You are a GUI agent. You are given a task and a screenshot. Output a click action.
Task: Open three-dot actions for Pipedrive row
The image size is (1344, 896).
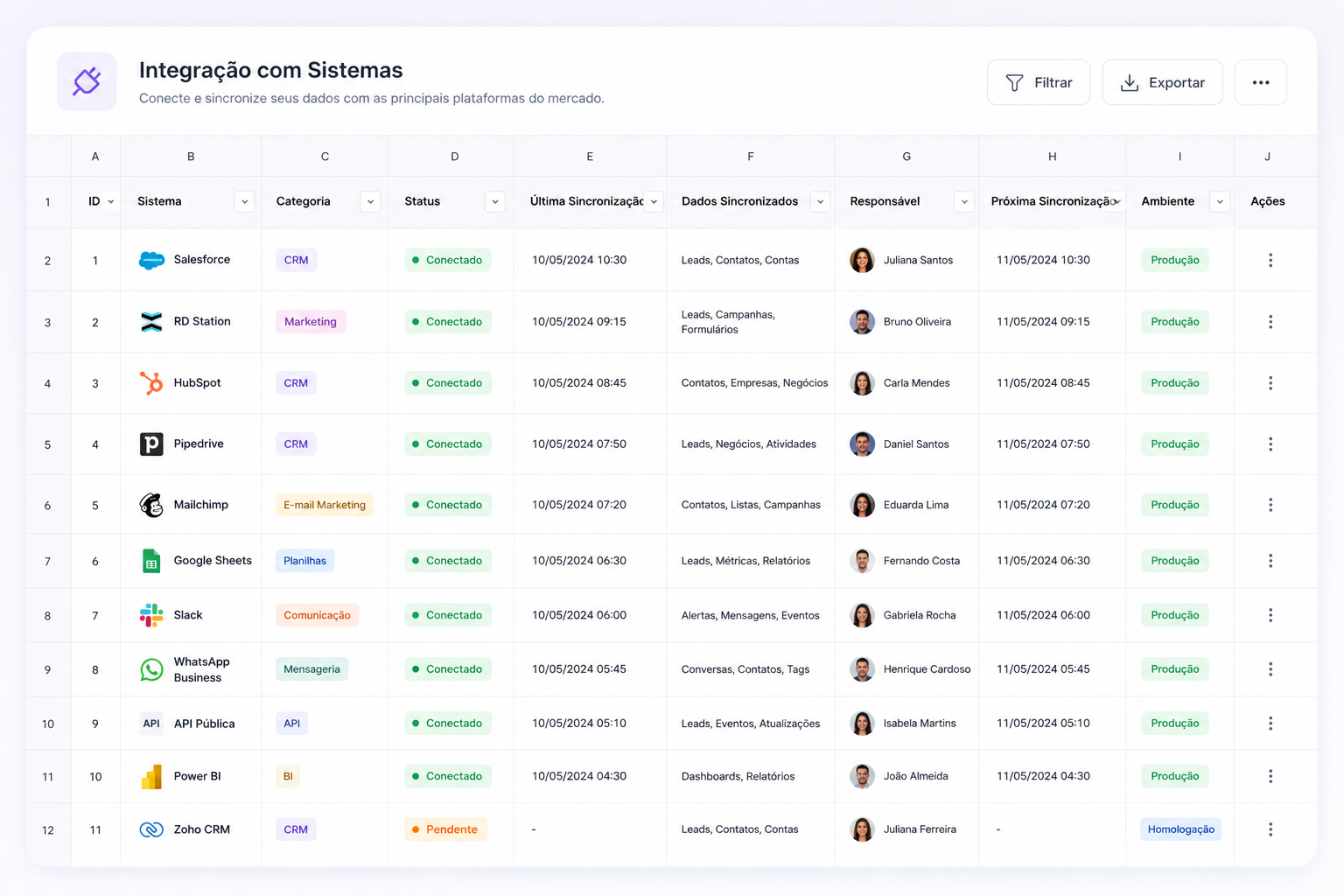pyautogui.click(x=1270, y=444)
